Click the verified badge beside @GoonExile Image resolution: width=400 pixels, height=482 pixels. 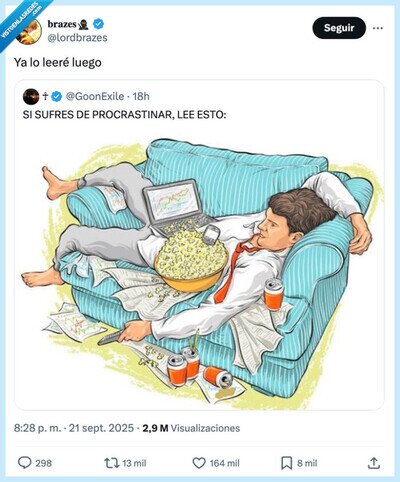point(57,97)
